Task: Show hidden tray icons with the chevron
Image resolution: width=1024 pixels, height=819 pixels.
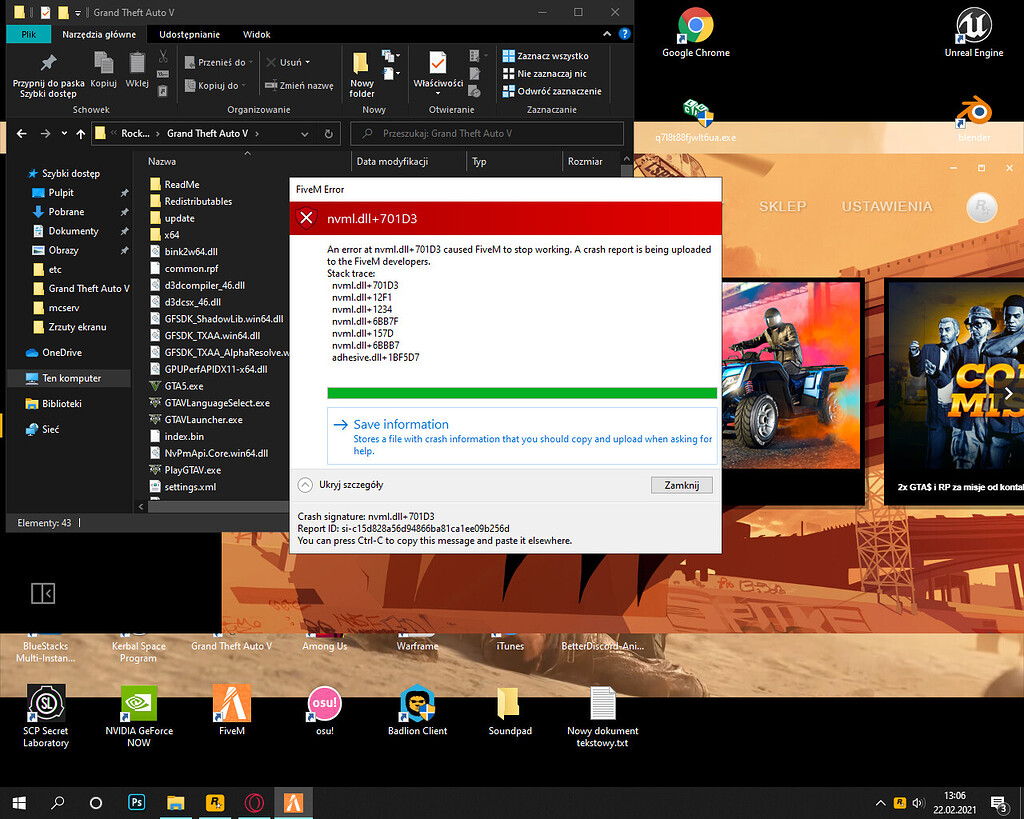Action: point(880,803)
